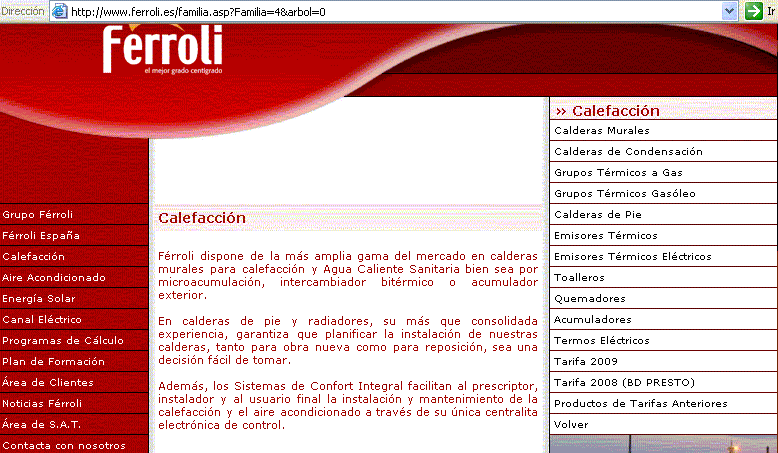Click Grupos Térmicos a Gas link
This screenshot has width=778, height=453.
pyautogui.click(x=618, y=173)
